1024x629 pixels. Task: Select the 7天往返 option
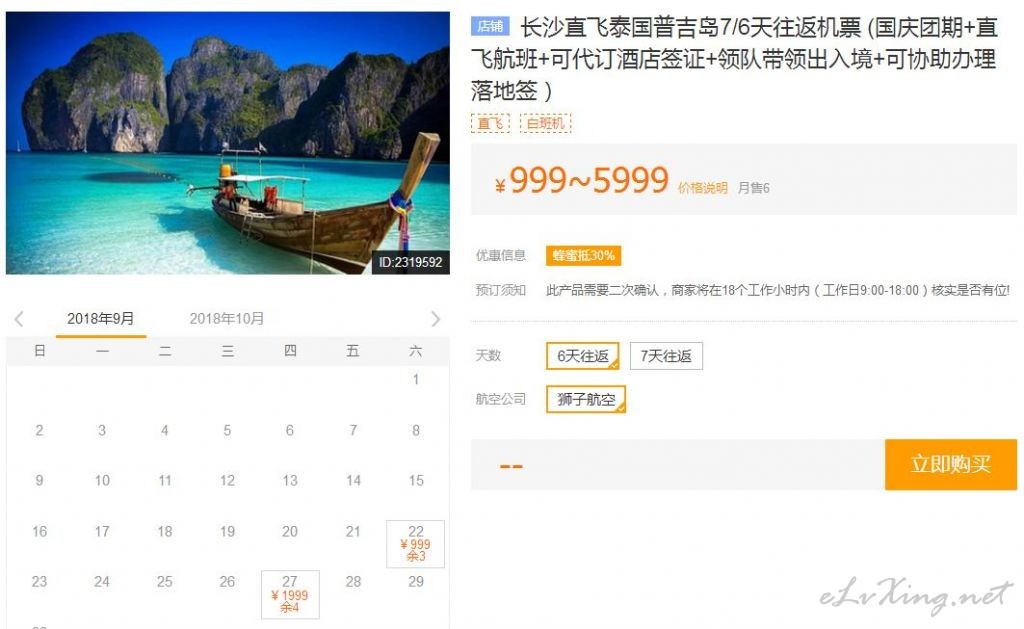(x=666, y=356)
